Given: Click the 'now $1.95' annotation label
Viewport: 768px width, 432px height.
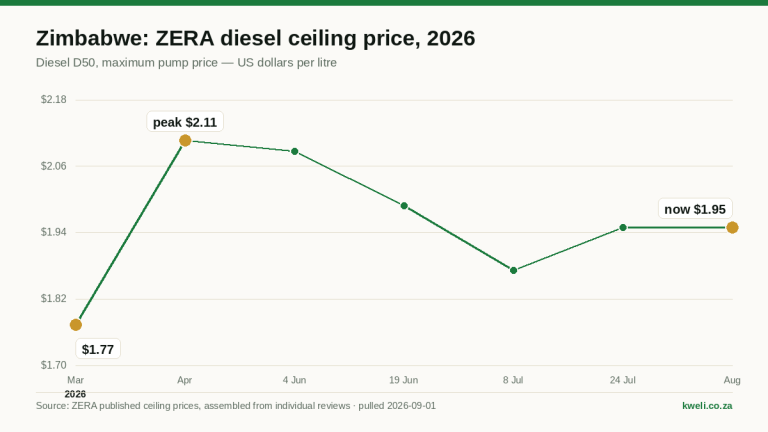Looking at the screenshot, I should click(695, 209).
